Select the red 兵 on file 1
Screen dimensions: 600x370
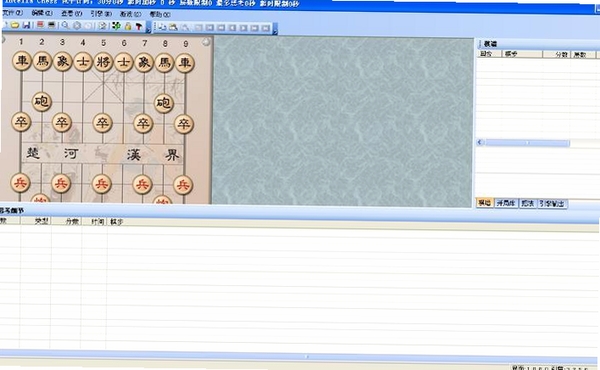(20, 183)
